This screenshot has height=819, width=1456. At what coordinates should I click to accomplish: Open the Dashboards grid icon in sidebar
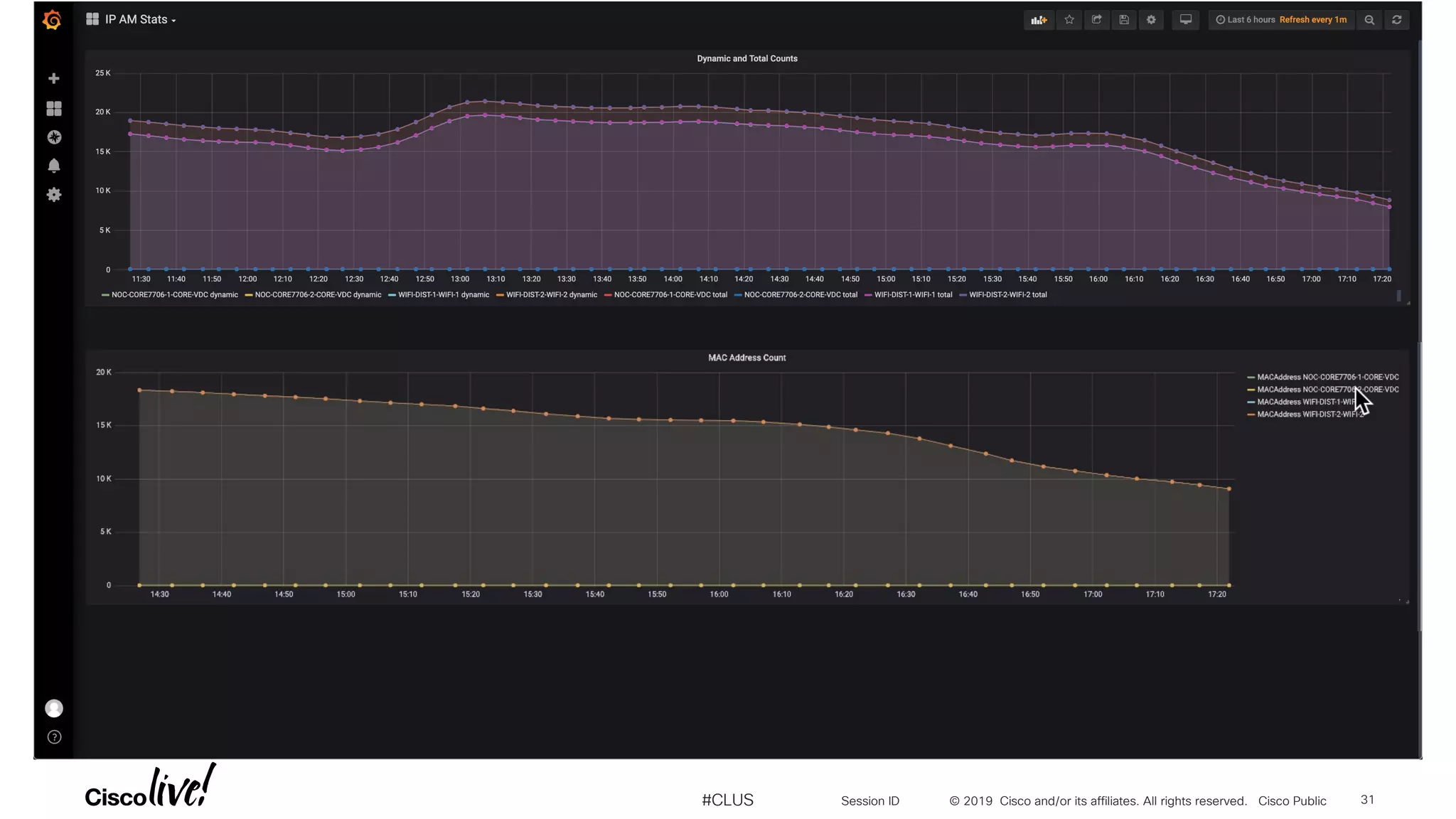tap(53, 108)
